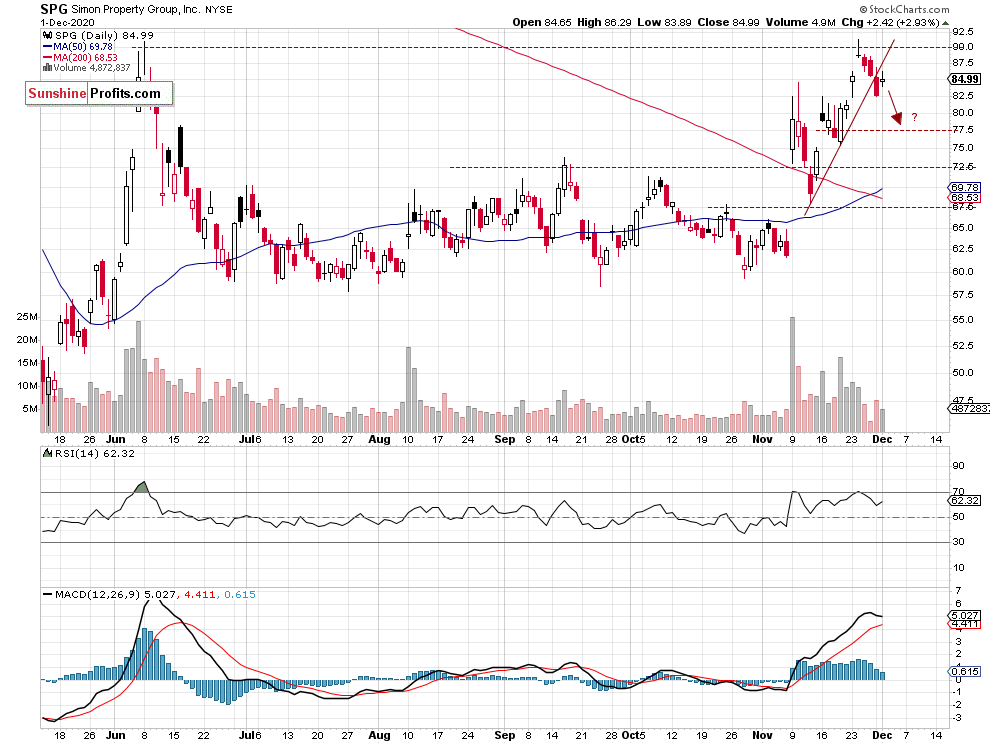This screenshot has height=744, width=990.
Task: Click the Close 84.99 value in the header
Action: click(728, 22)
